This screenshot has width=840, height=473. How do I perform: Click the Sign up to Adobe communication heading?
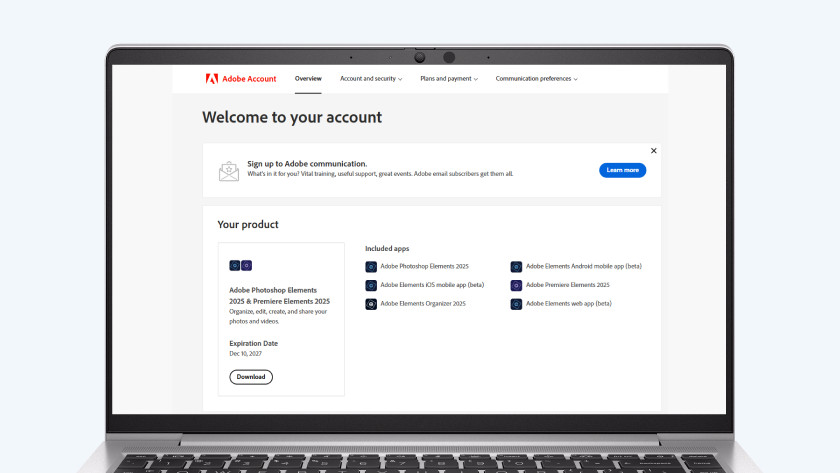pyautogui.click(x=307, y=163)
